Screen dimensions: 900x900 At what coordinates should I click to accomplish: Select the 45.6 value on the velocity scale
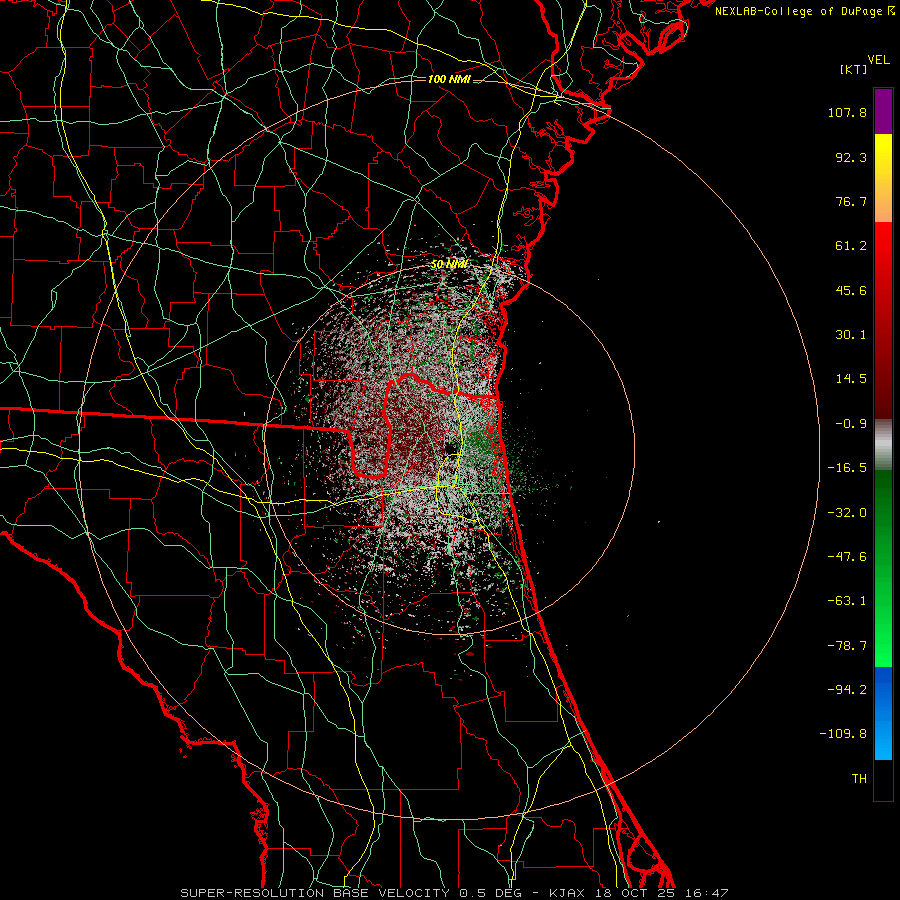(x=851, y=290)
